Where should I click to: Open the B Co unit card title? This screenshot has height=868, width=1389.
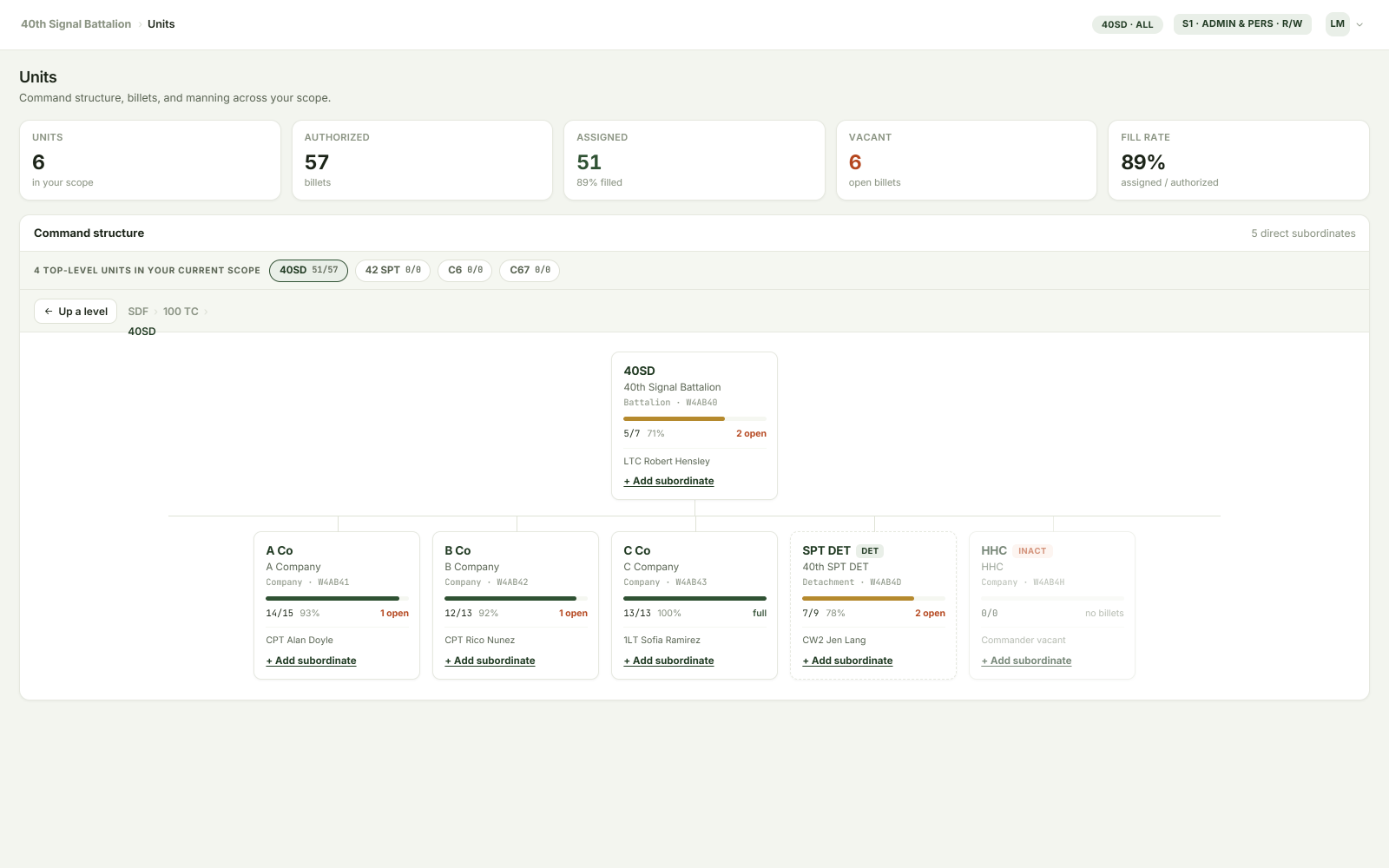coord(458,550)
